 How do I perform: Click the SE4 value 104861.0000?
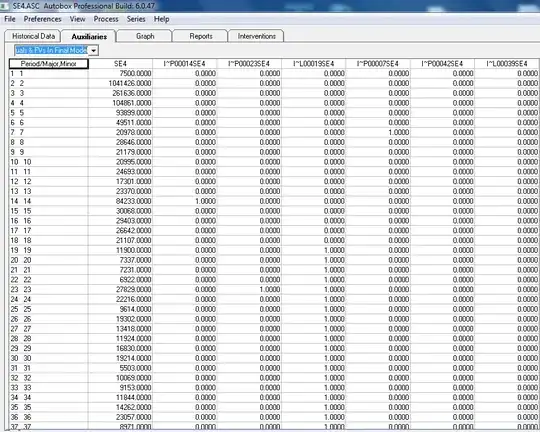tap(121, 103)
